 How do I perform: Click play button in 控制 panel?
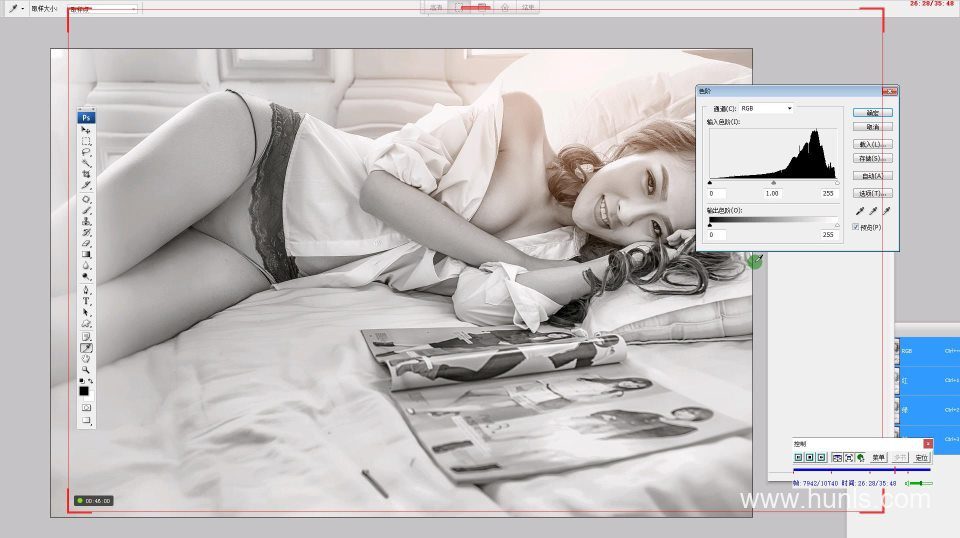click(x=822, y=457)
